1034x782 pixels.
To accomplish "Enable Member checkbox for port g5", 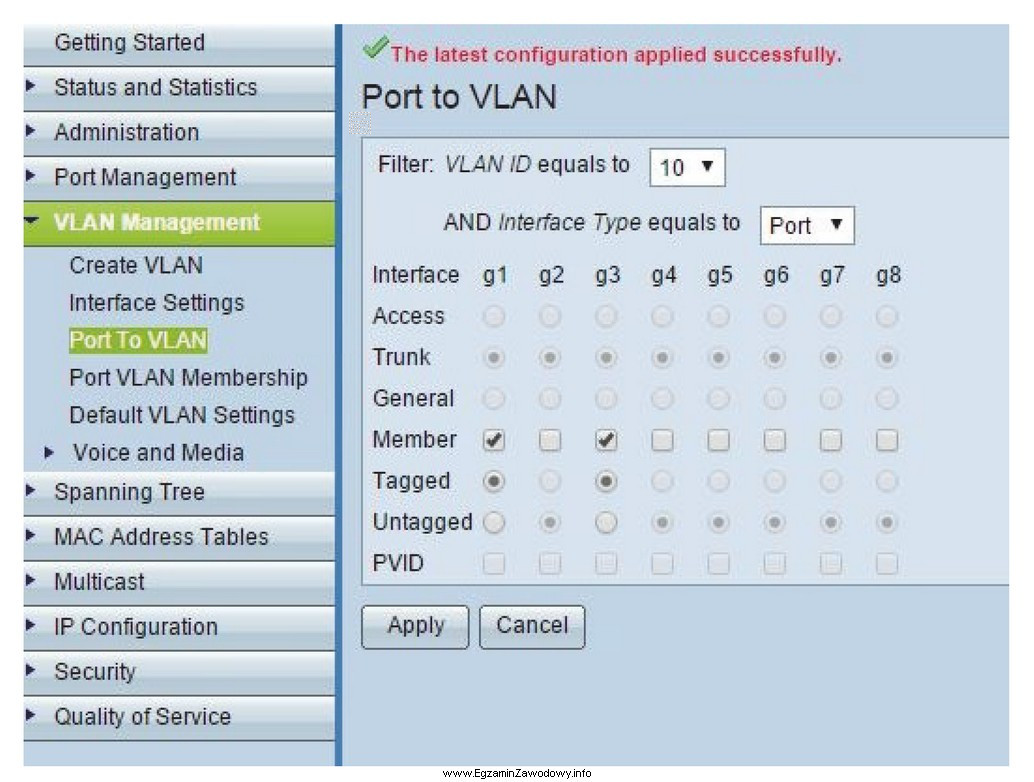I will (x=718, y=440).
